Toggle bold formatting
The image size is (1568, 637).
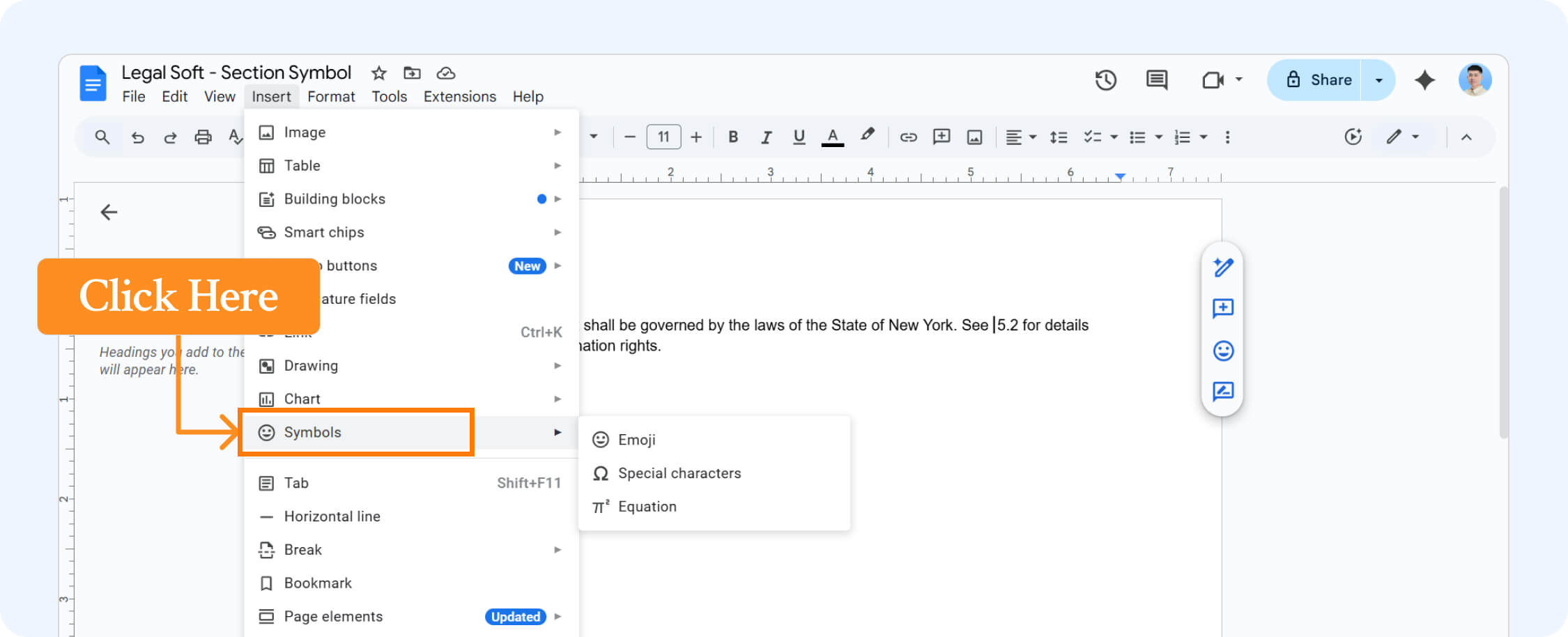coord(733,137)
